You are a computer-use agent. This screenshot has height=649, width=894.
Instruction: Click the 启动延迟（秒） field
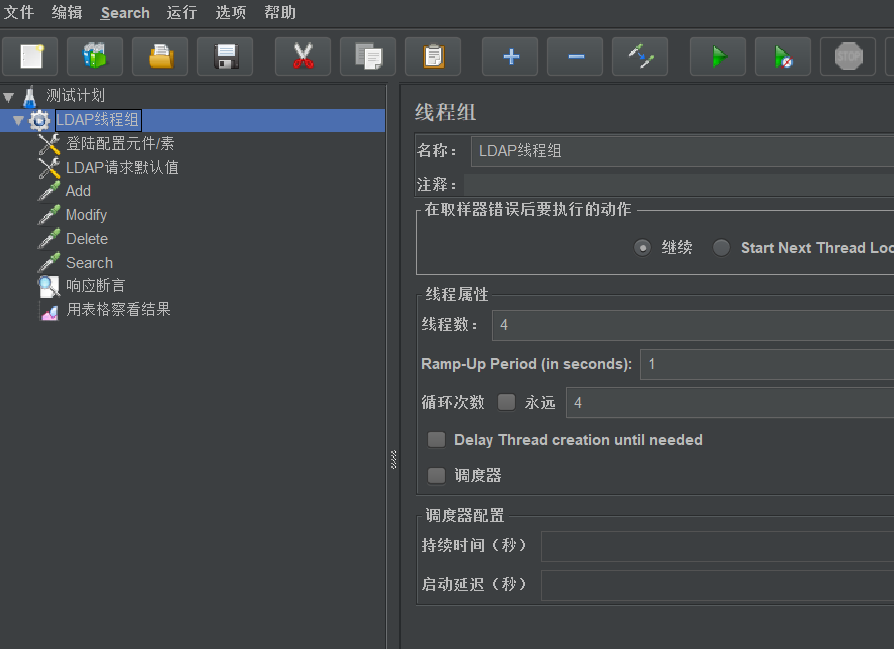(717, 585)
